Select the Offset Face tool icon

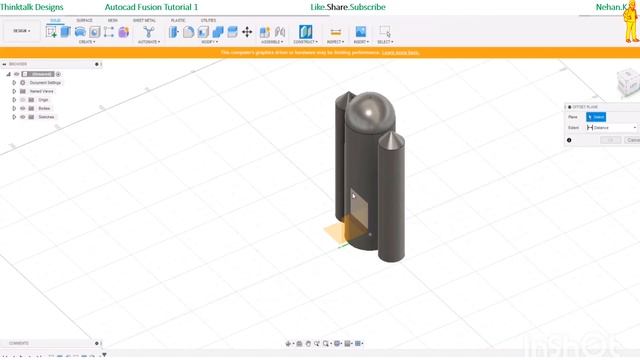[x=233, y=32]
